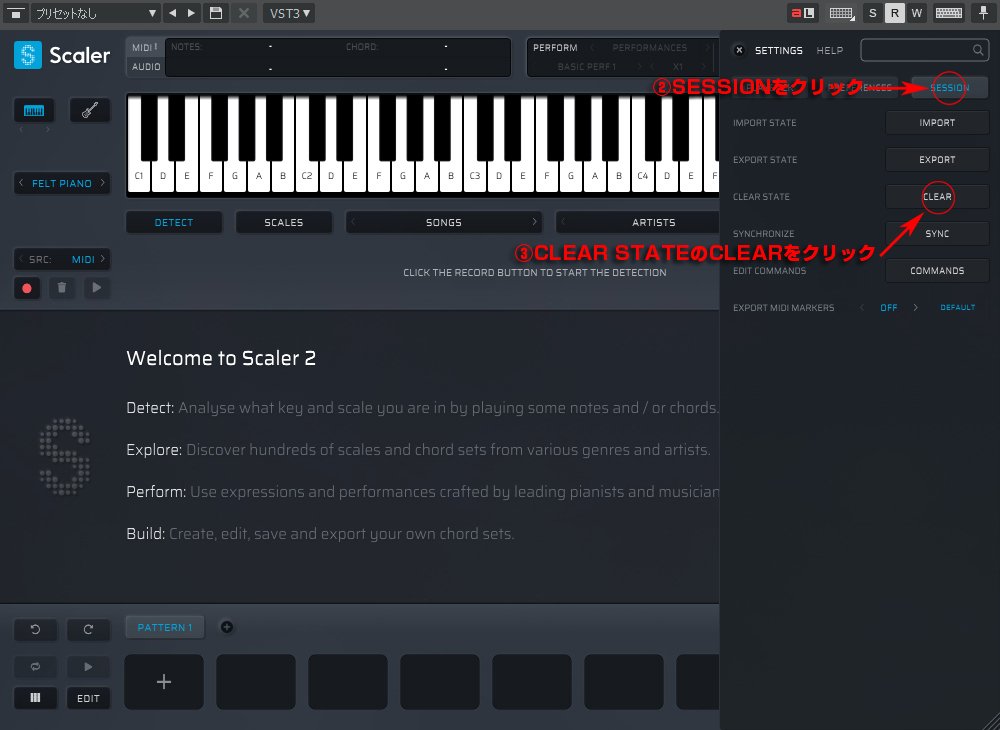The width and height of the screenshot is (1000, 730).
Task: Toggle the R automation read button
Action: coord(895,13)
